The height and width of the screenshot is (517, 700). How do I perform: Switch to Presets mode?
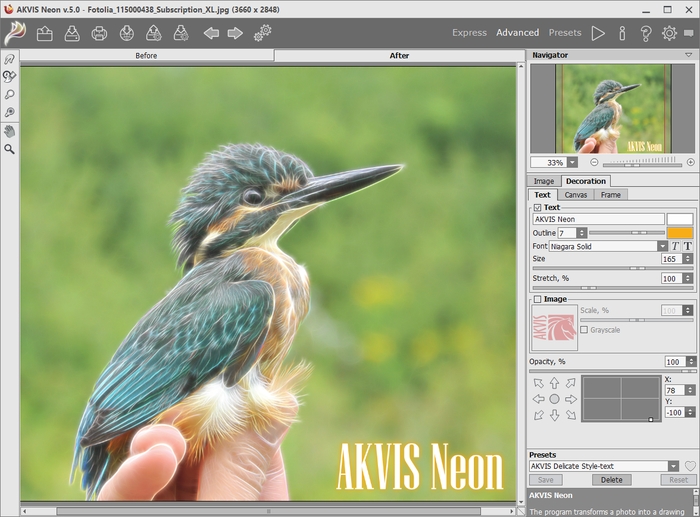[x=565, y=33]
